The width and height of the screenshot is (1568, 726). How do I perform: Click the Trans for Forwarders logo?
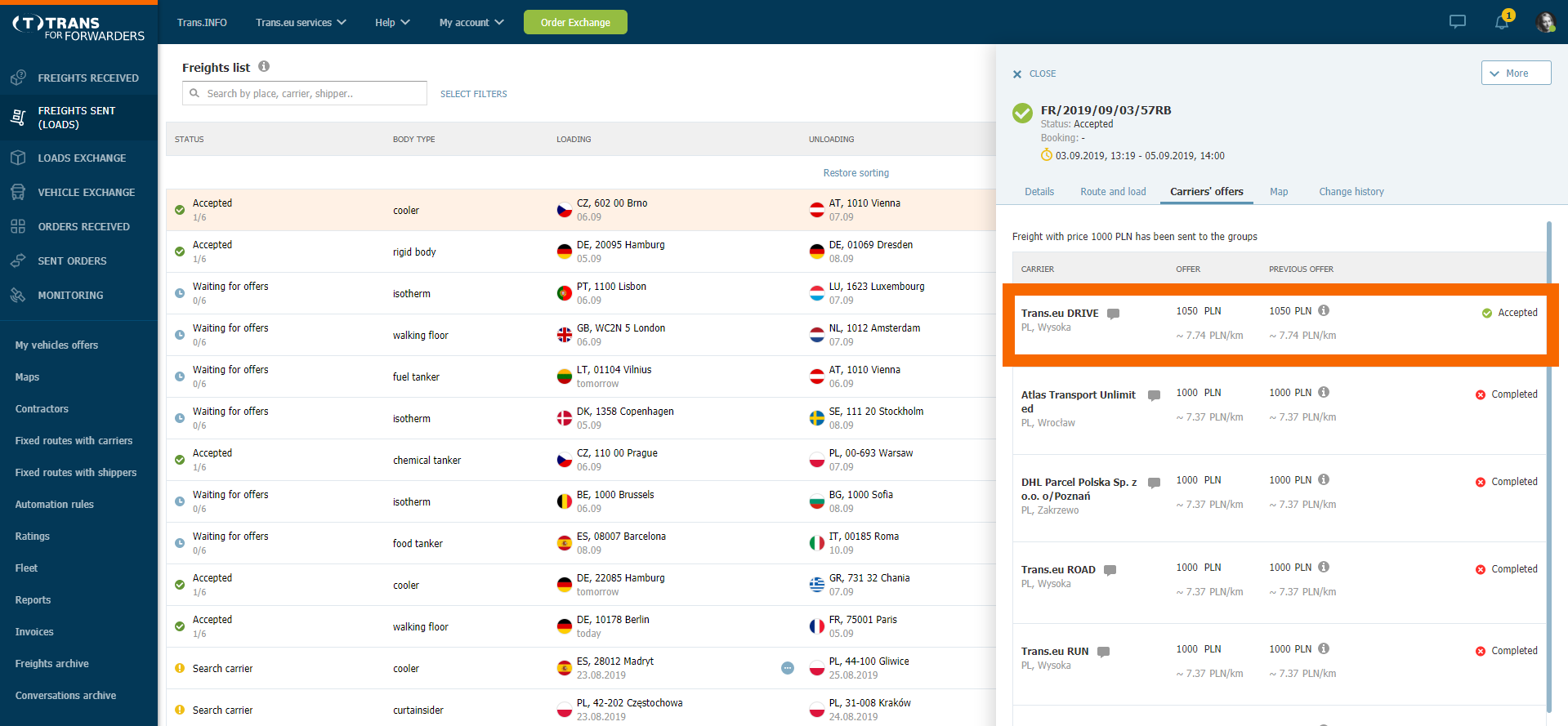[x=78, y=29]
